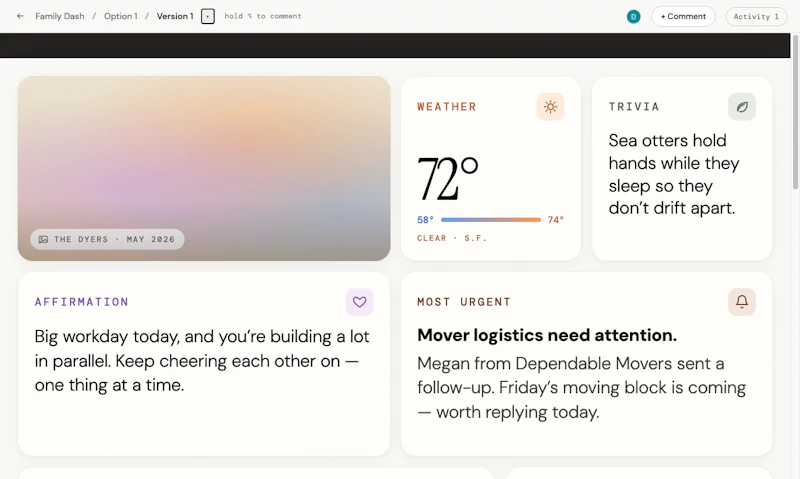Click the gradient family photo banner
Screen dimensions: 800x479
coord(204,168)
